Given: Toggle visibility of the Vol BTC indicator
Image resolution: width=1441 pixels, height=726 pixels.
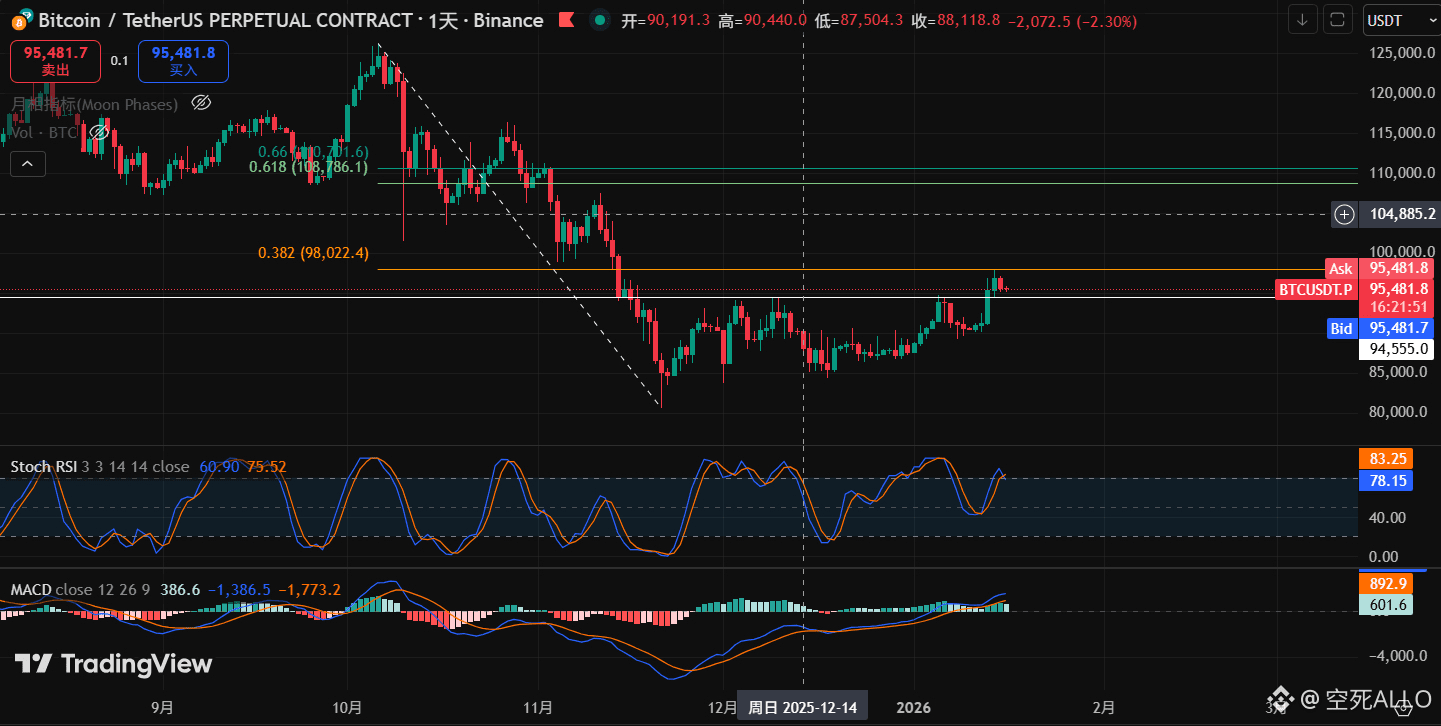Looking at the screenshot, I should (x=98, y=132).
